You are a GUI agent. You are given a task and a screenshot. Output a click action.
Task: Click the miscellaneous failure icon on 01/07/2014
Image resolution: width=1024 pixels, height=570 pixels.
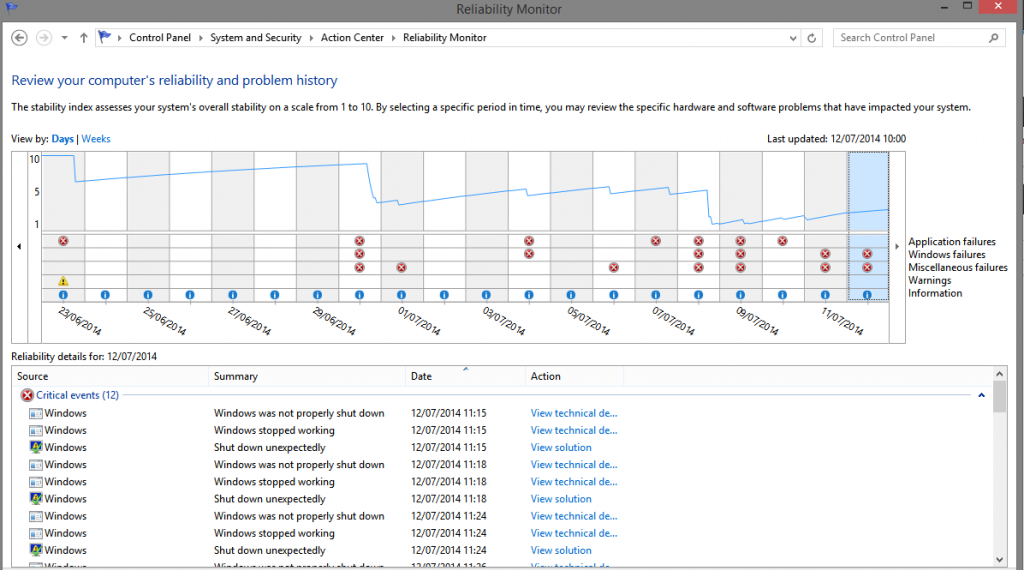click(402, 267)
